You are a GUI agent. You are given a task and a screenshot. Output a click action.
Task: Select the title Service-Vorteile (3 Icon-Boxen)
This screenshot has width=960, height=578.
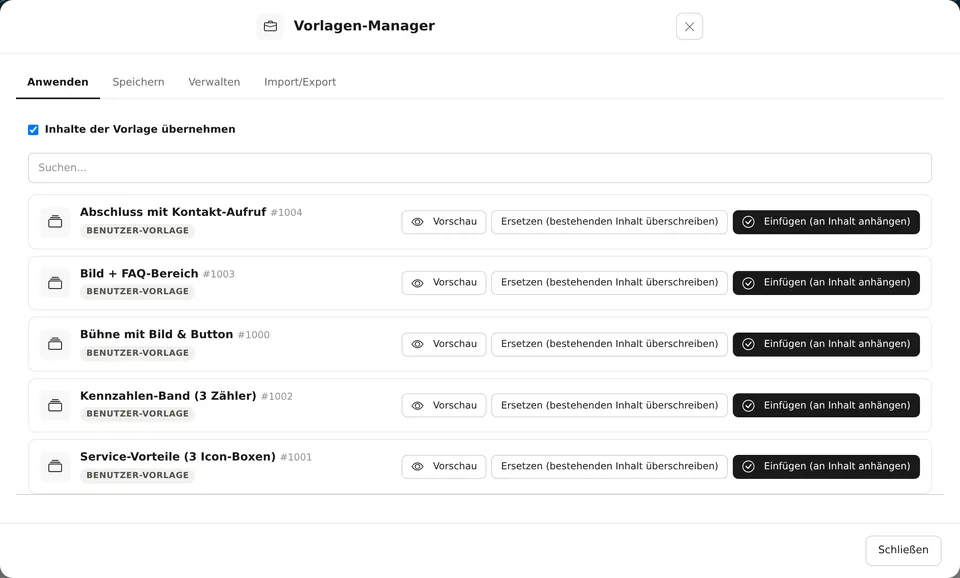click(178, 457)
